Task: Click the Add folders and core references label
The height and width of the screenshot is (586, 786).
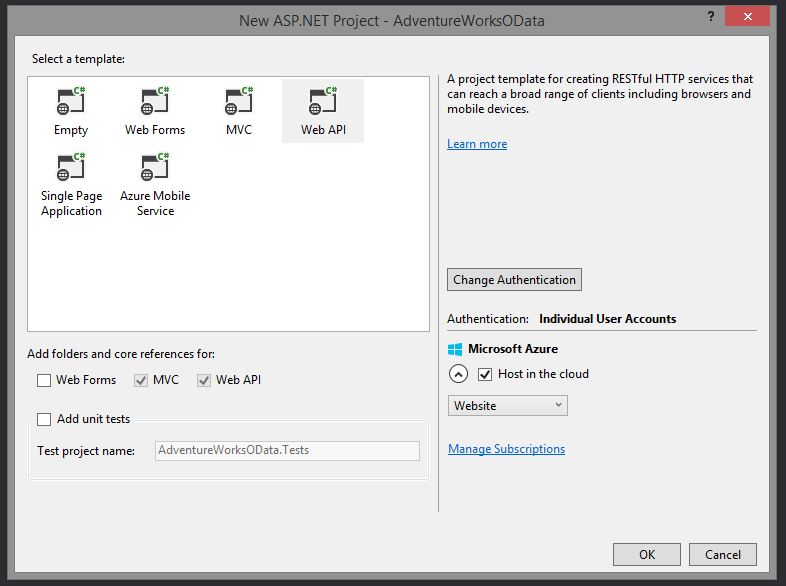Action: coord(121,354)
